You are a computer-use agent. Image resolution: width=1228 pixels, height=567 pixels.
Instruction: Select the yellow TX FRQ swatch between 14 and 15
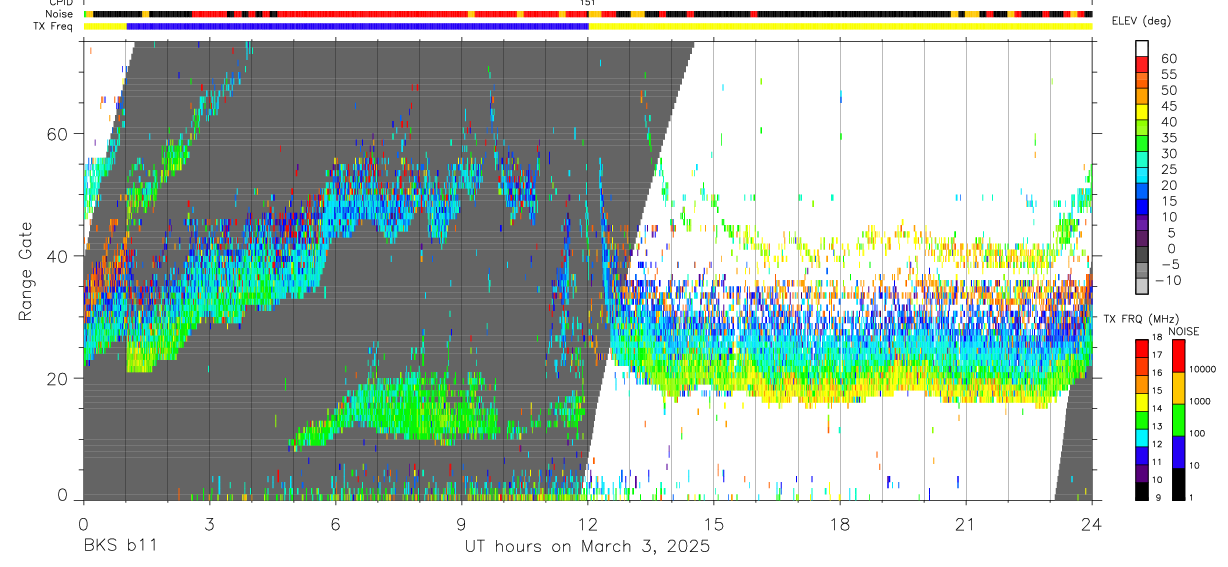pyautogui.click(x=1142, y=401)
